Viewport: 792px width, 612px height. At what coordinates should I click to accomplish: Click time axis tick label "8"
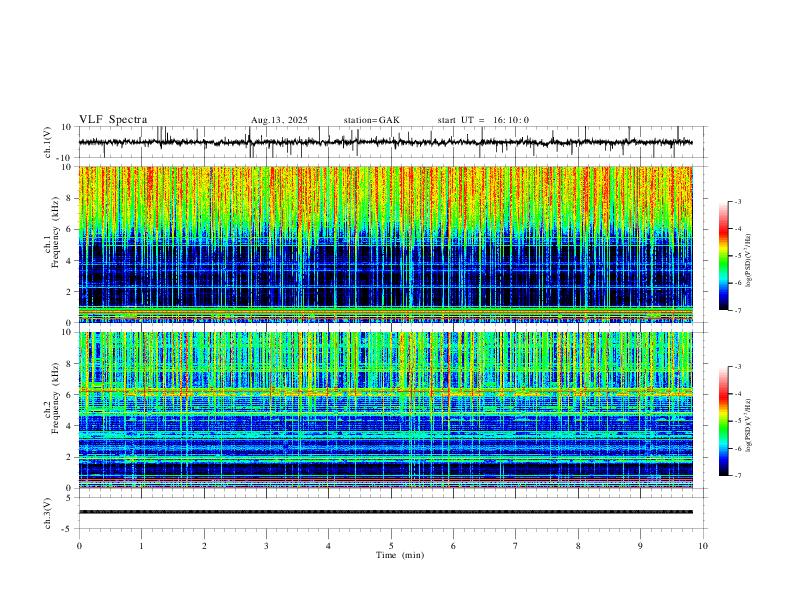(x=578, y=546)
